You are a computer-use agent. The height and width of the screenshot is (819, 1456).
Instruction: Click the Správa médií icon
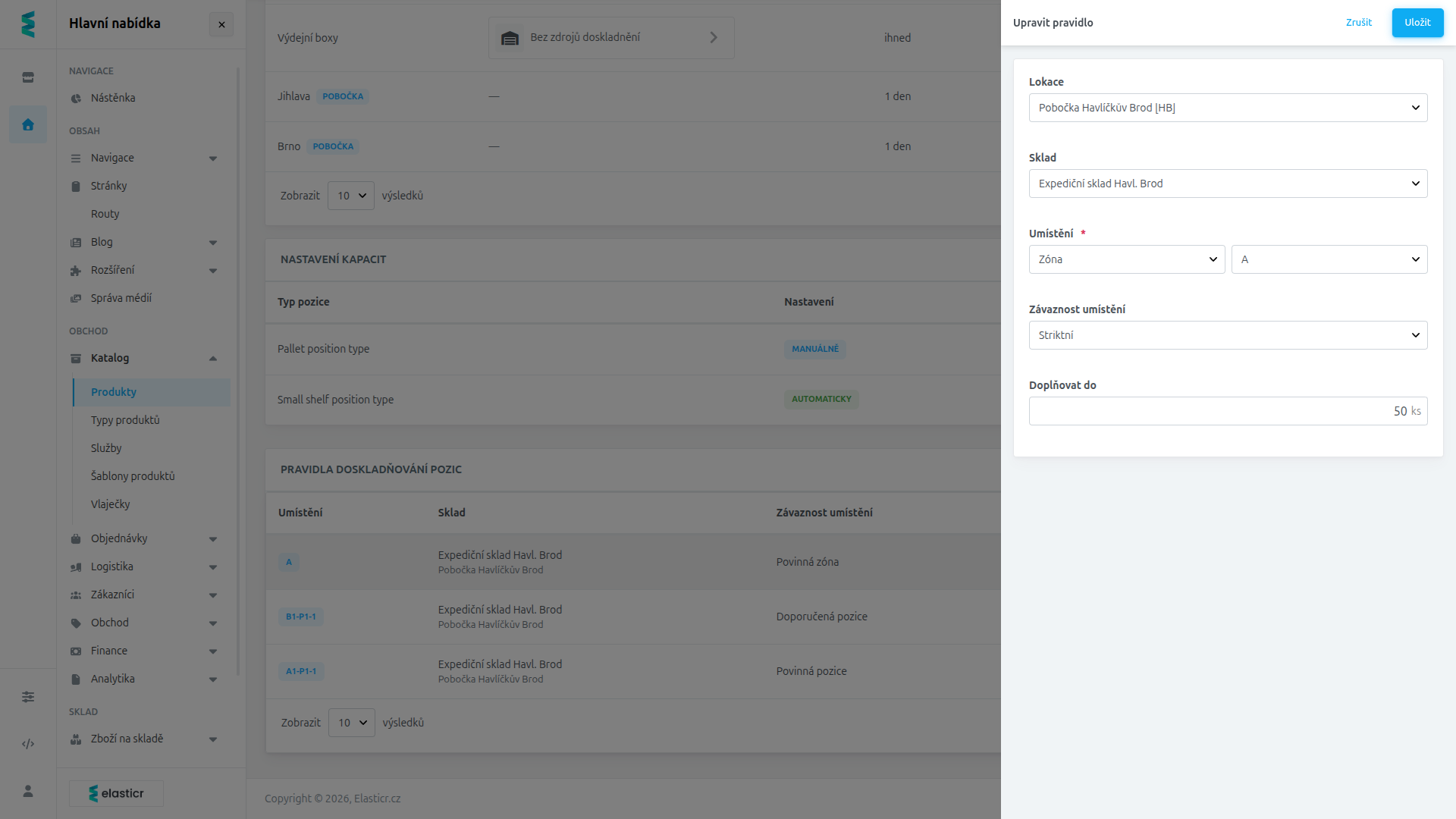pyautogui.click(x=76, y=299)
